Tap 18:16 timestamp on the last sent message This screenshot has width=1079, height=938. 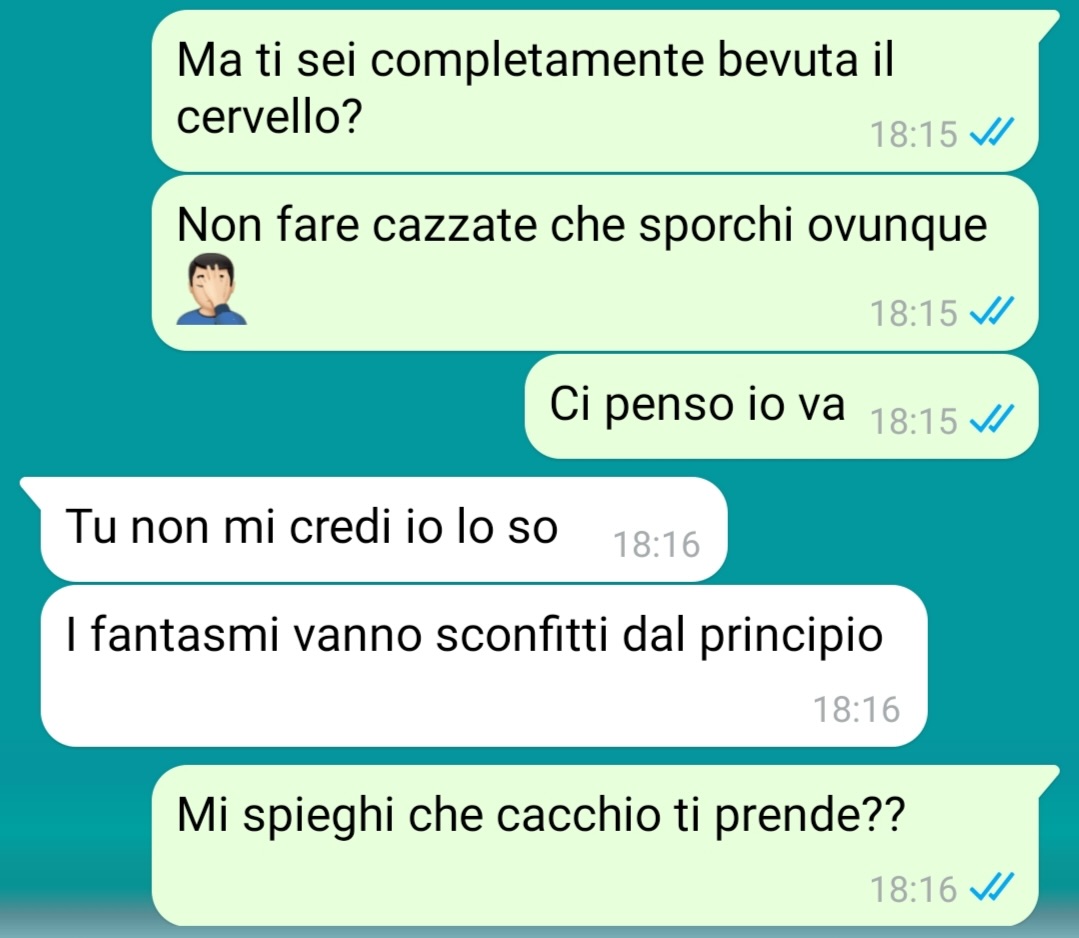(914, 888)
